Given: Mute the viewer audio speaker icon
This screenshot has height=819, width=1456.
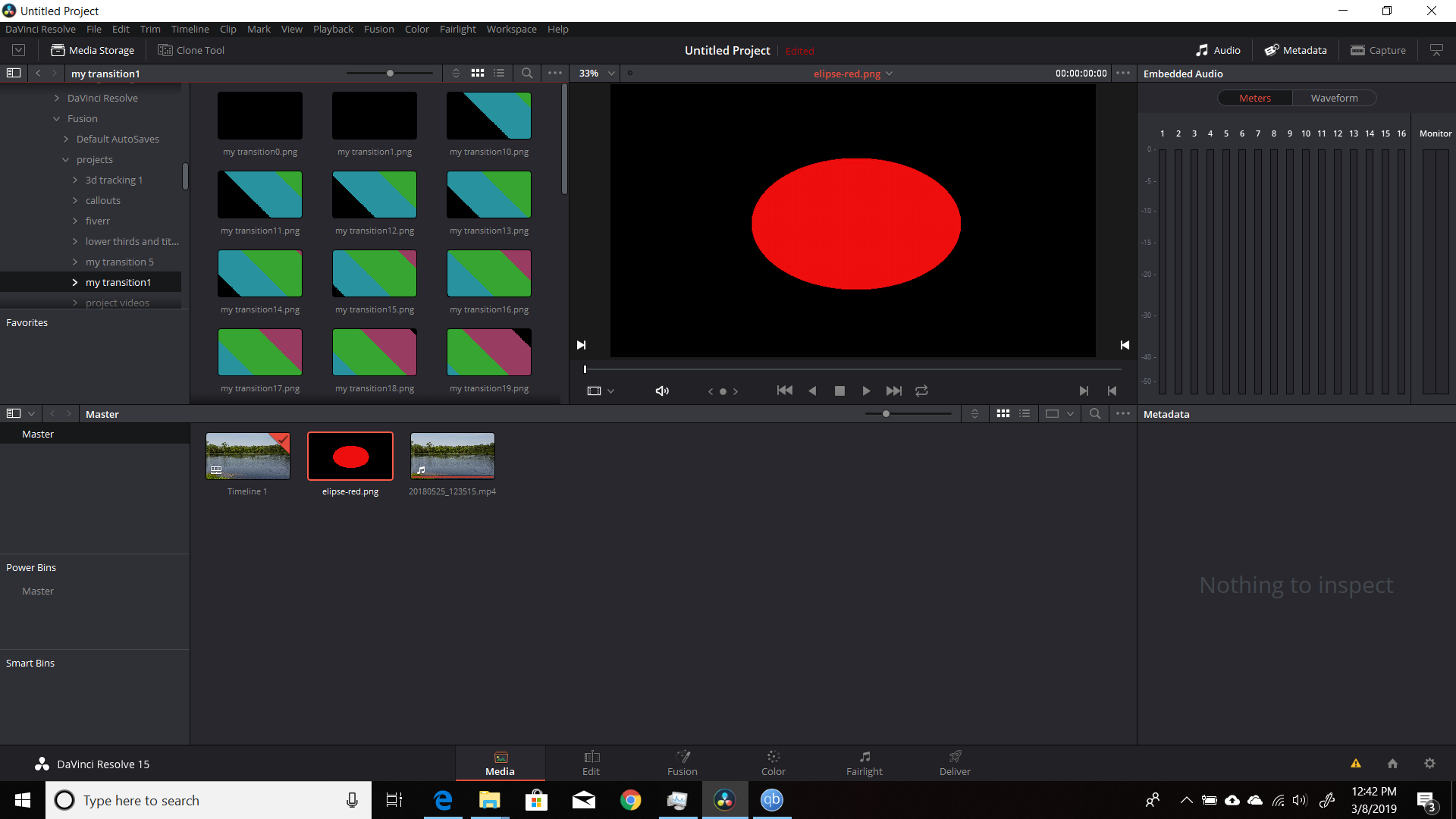Looking at the screenshot, I should point(662,391).
